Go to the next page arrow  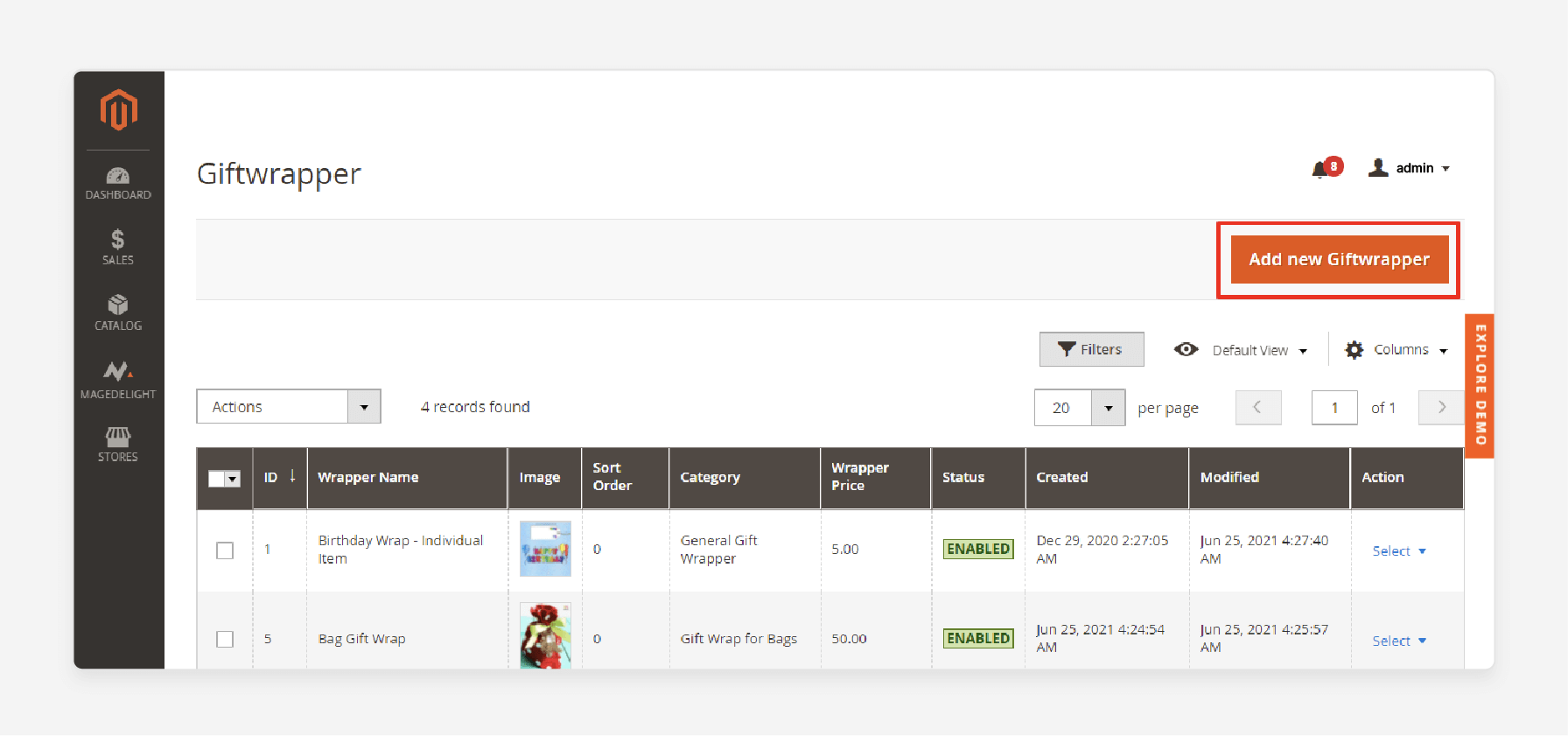[x=1441, y=407]
